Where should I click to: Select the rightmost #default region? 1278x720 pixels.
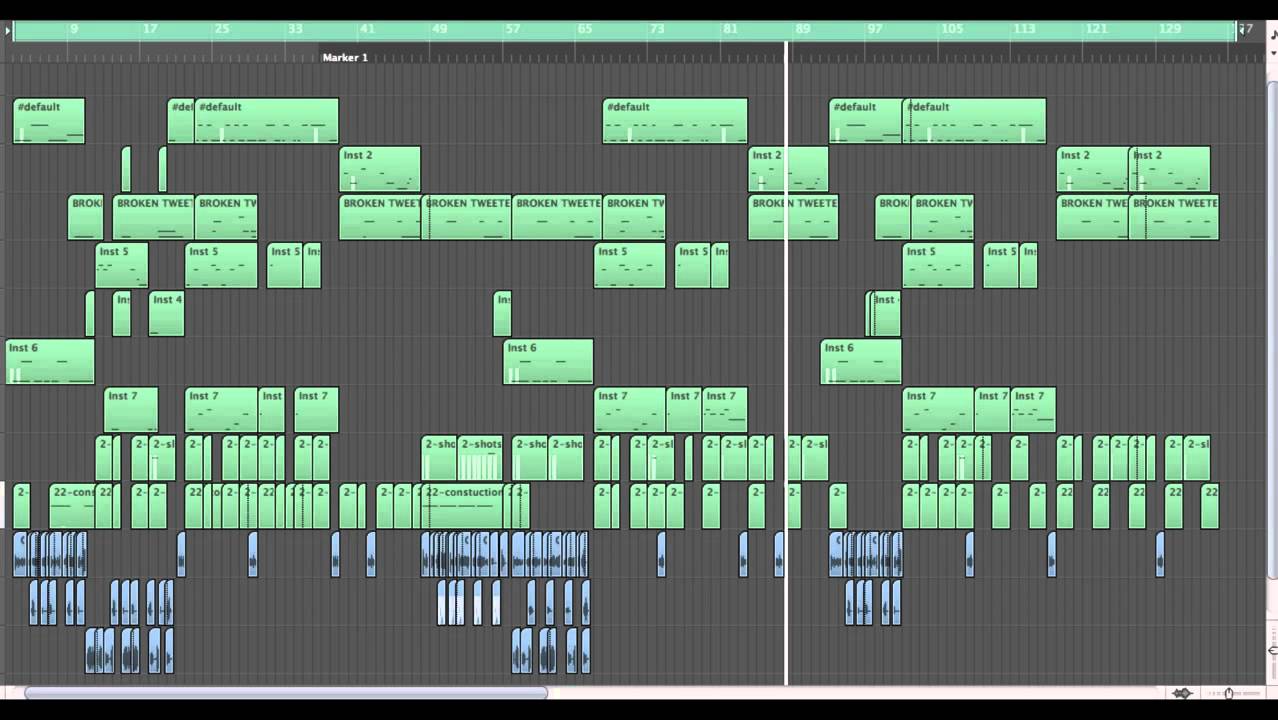974,120
